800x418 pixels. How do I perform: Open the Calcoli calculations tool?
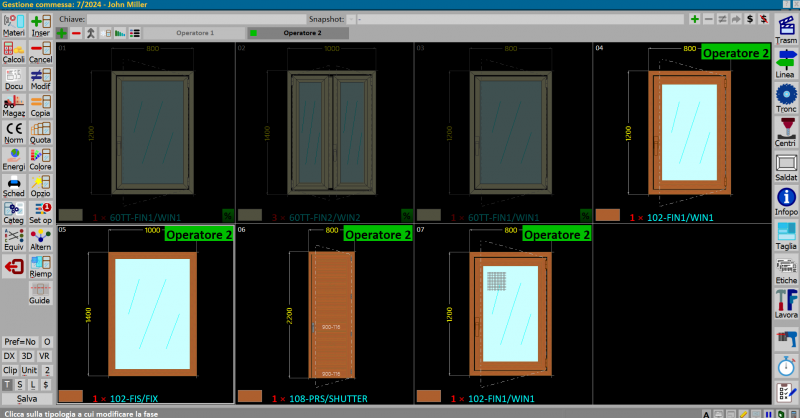pos(14,53)
